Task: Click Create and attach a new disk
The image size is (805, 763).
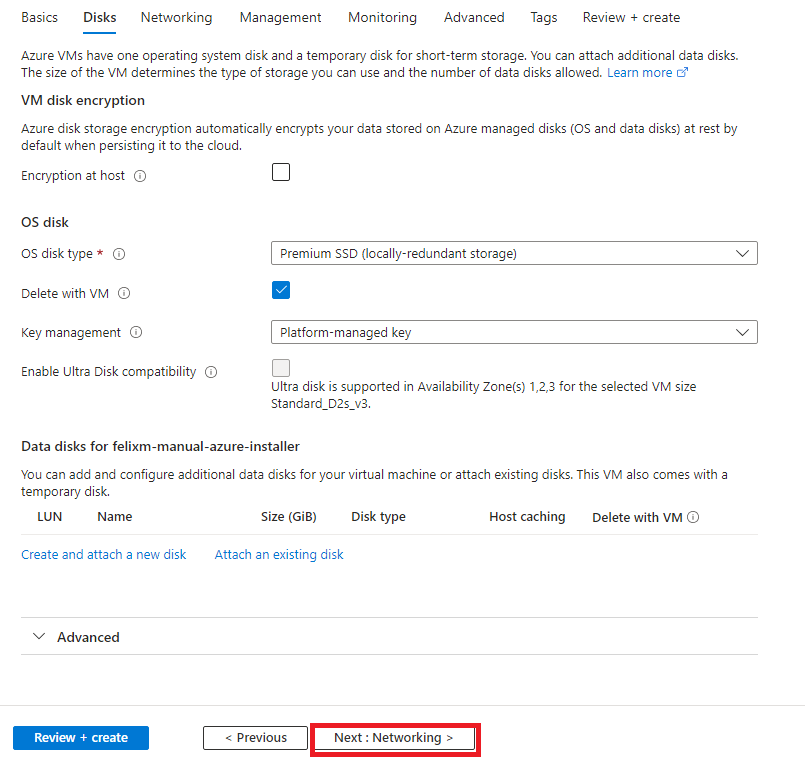Action: click(x=103, y=555)
